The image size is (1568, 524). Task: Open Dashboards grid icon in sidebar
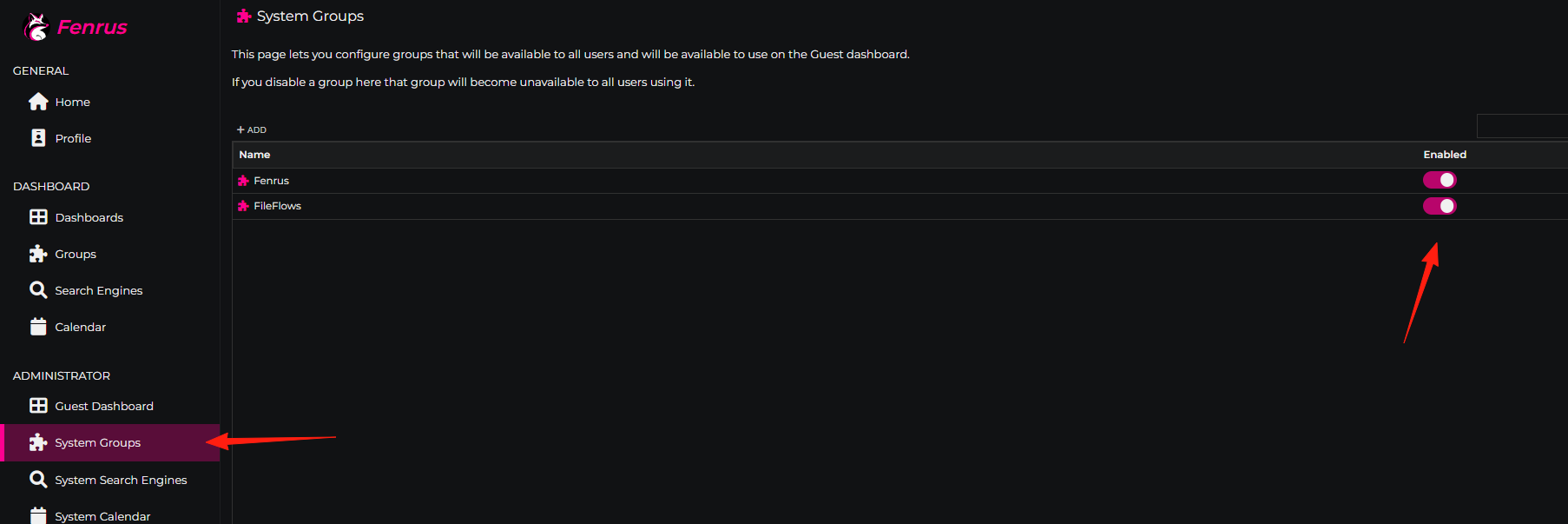[x=38, y=217]
